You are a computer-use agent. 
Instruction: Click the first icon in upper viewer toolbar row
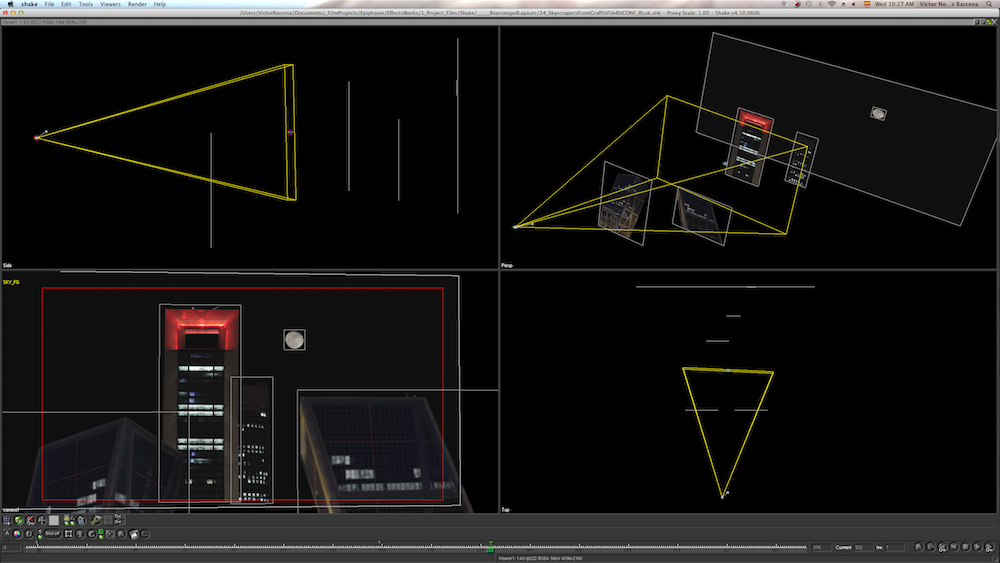7,520
